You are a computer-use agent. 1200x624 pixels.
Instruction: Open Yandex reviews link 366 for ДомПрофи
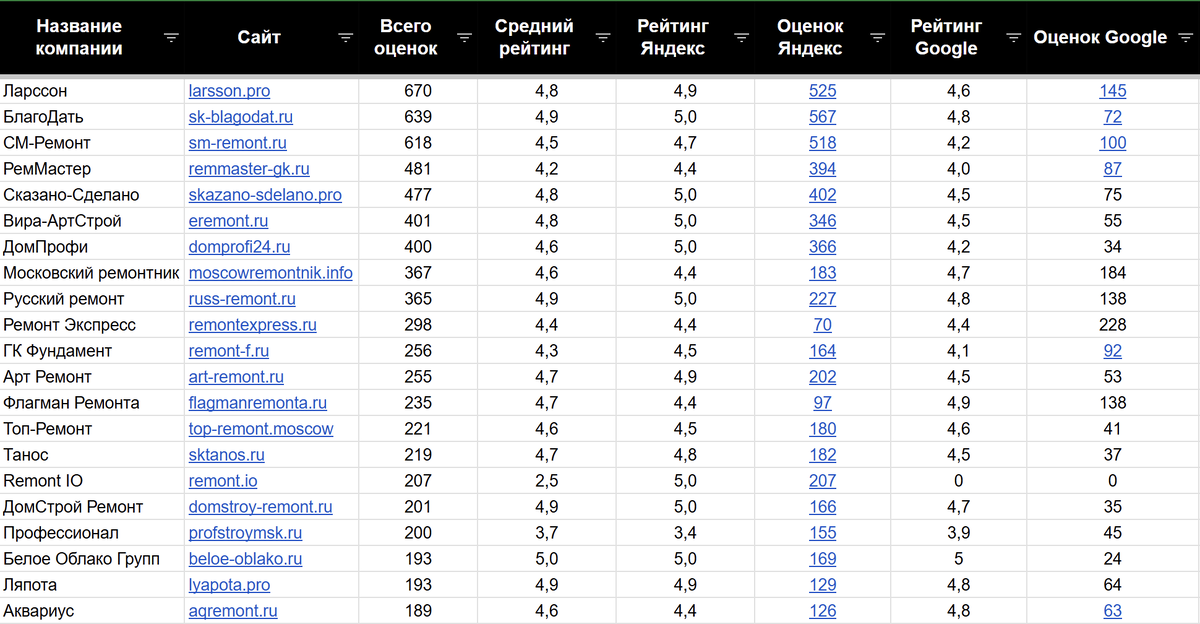point(823,247)
